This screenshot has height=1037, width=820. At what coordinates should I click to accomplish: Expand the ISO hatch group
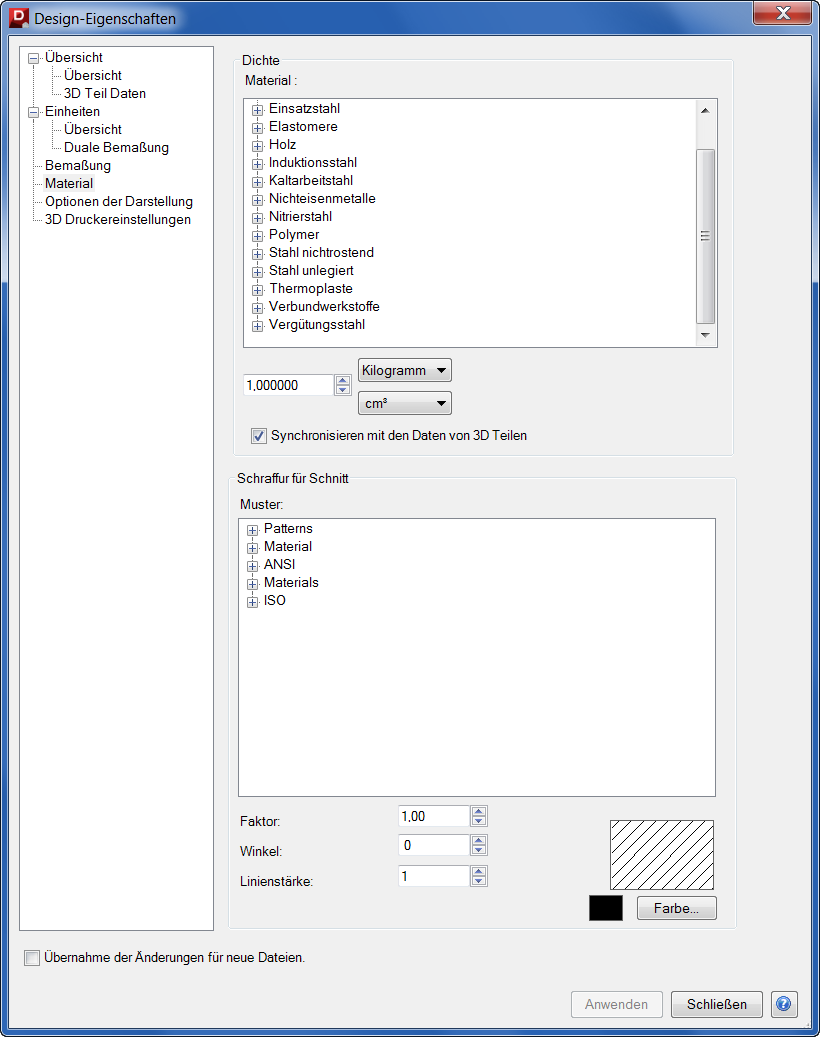[252, 602]
